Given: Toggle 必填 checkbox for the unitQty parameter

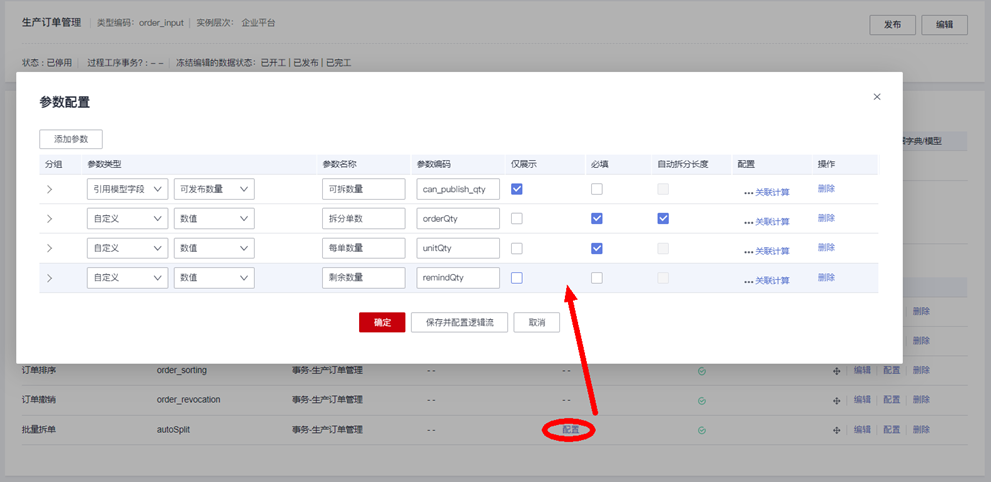Looking at the screenshot, I should coord(597,248).
